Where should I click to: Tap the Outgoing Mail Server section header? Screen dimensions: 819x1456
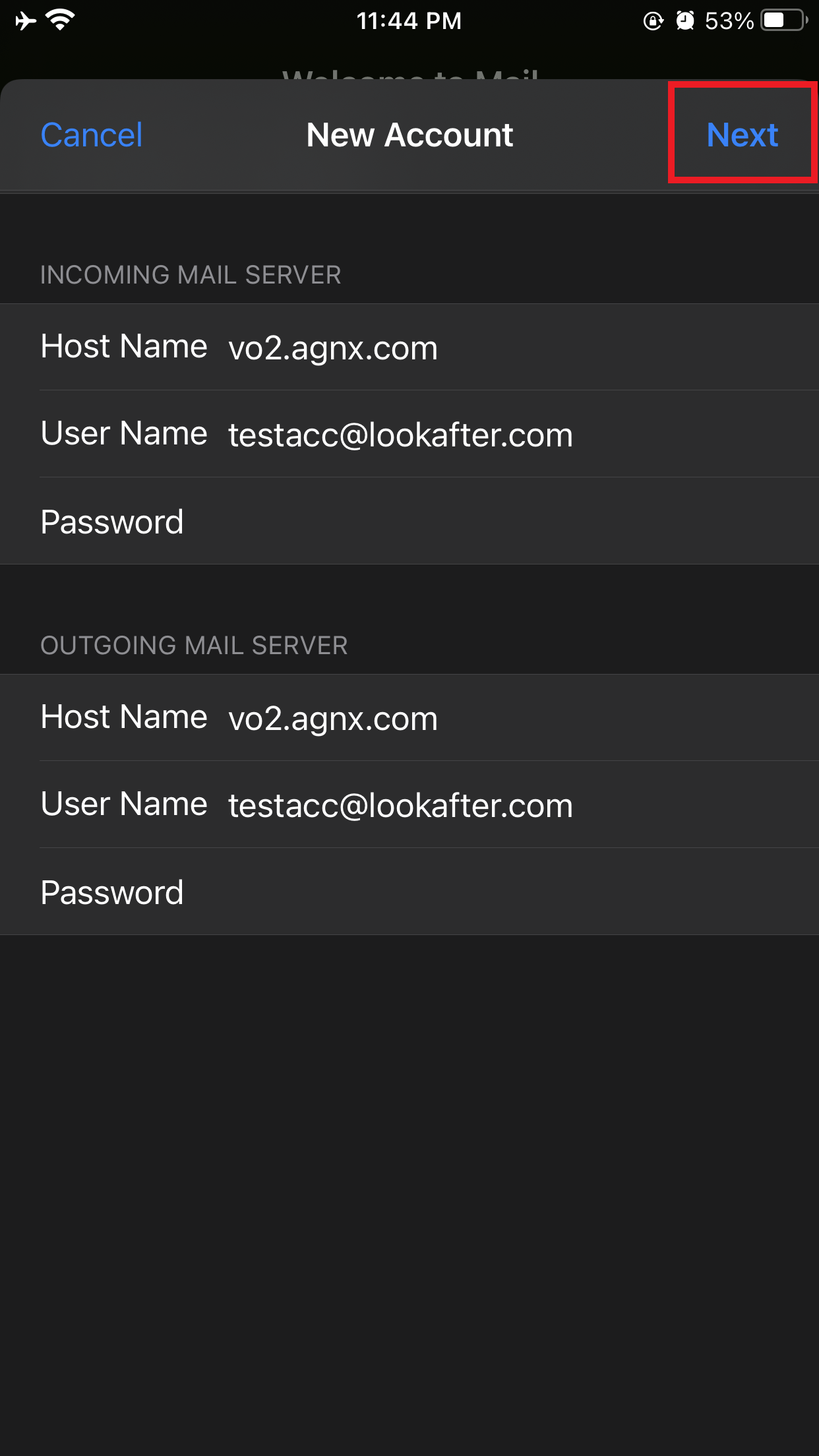(194, 646)
